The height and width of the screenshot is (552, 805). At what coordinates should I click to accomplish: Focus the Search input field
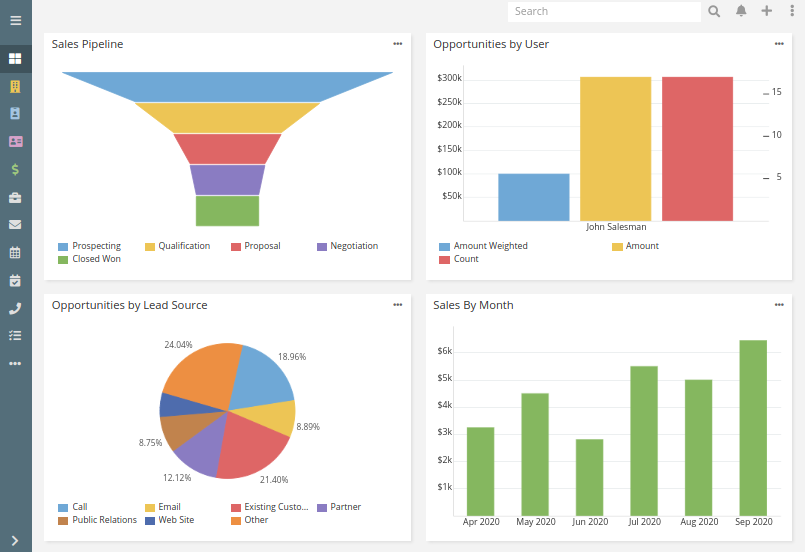(x=604, y=11)
